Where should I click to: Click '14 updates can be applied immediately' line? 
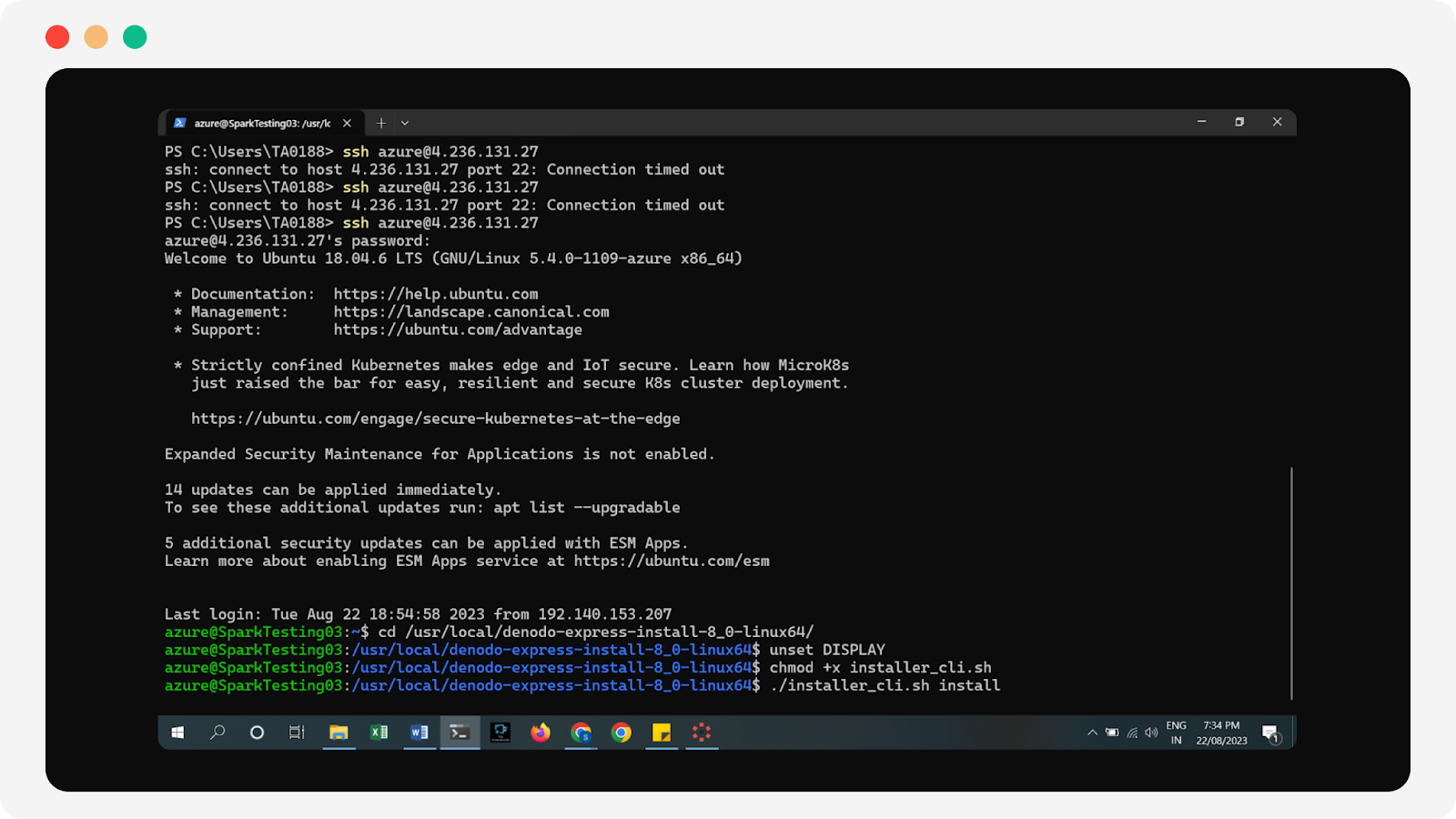(333, 490)
